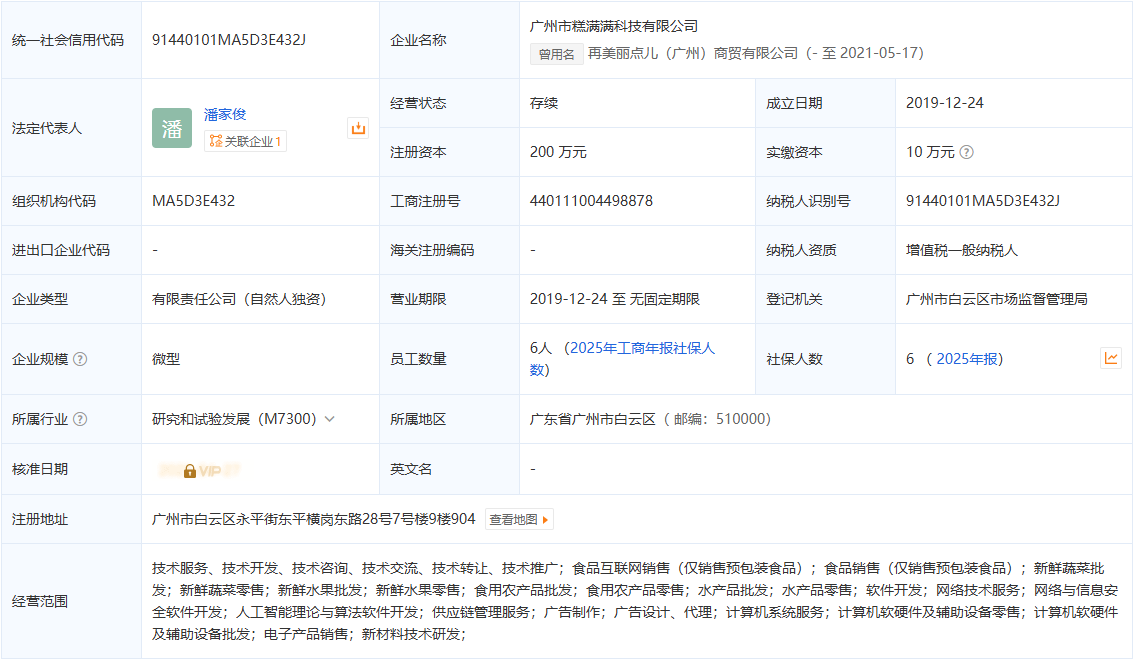Viewport: 1135px width, 662px height.
Task: Click the 海关注册编码 label
Action: [432, 250]
